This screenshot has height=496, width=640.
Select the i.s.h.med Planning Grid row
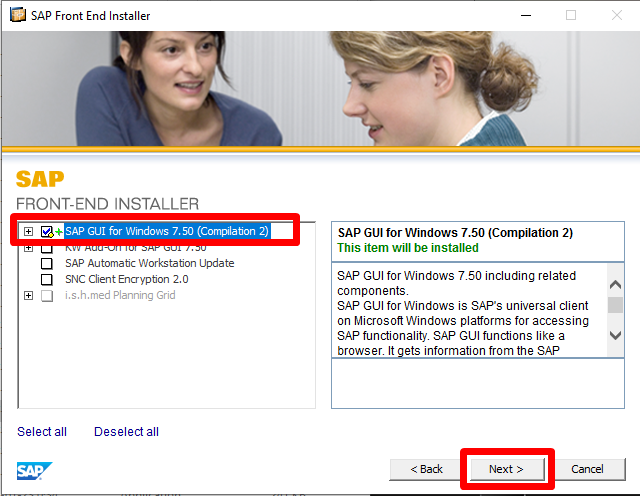(x=120, y=295)
